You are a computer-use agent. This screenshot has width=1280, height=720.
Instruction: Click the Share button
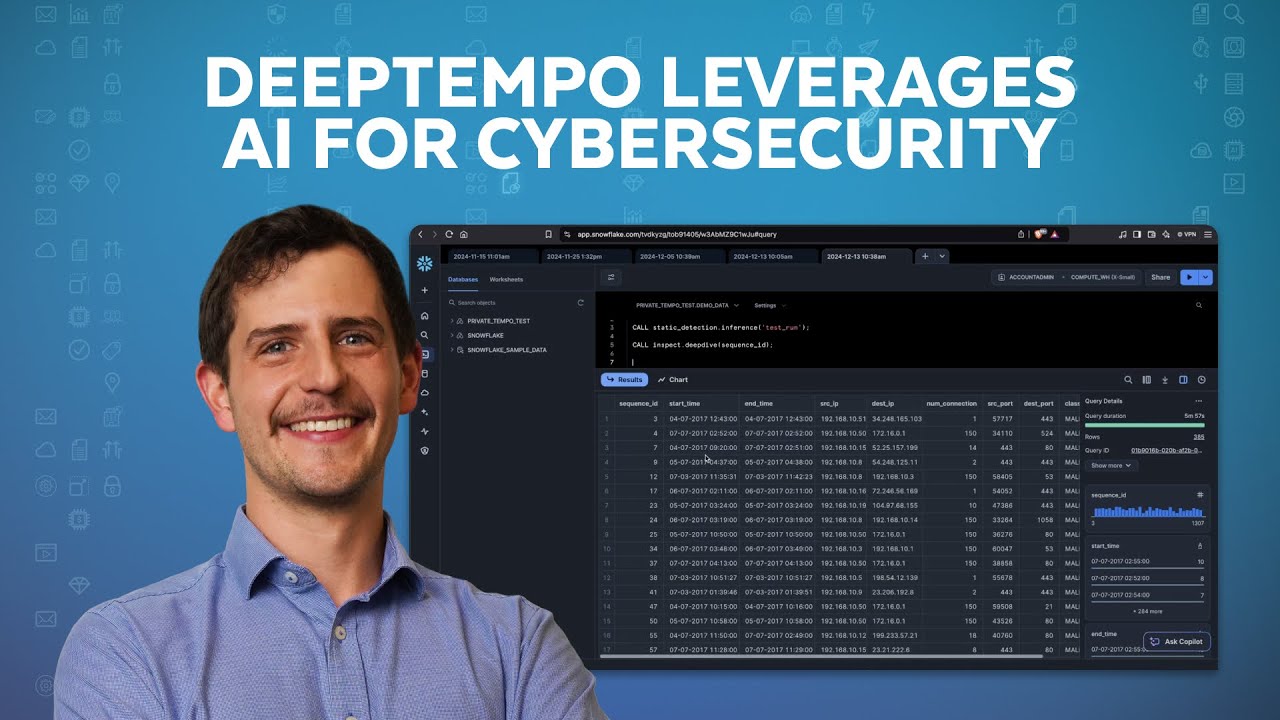[1160, 277]
